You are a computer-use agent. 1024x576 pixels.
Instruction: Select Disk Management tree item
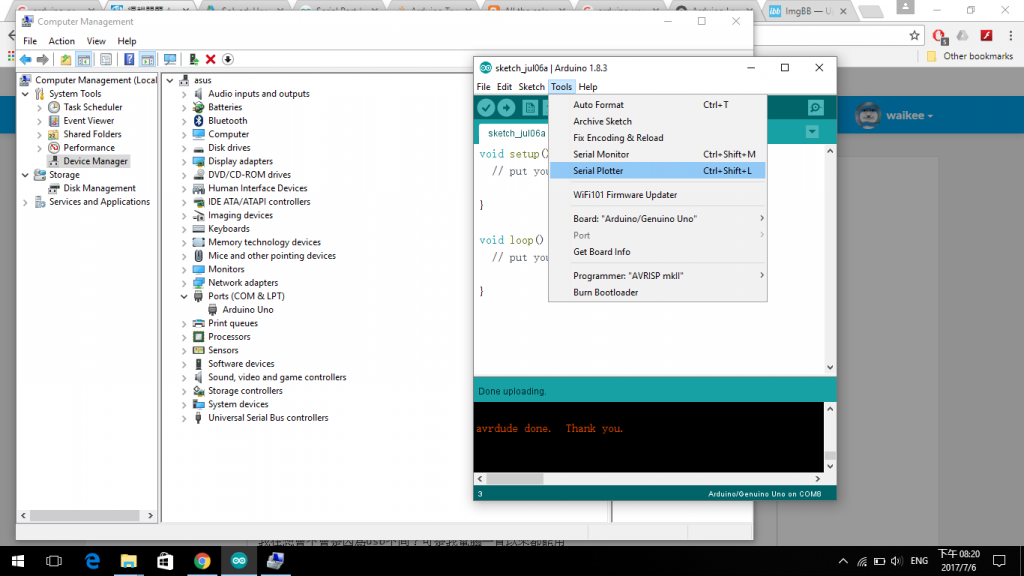tap(99, 188)
